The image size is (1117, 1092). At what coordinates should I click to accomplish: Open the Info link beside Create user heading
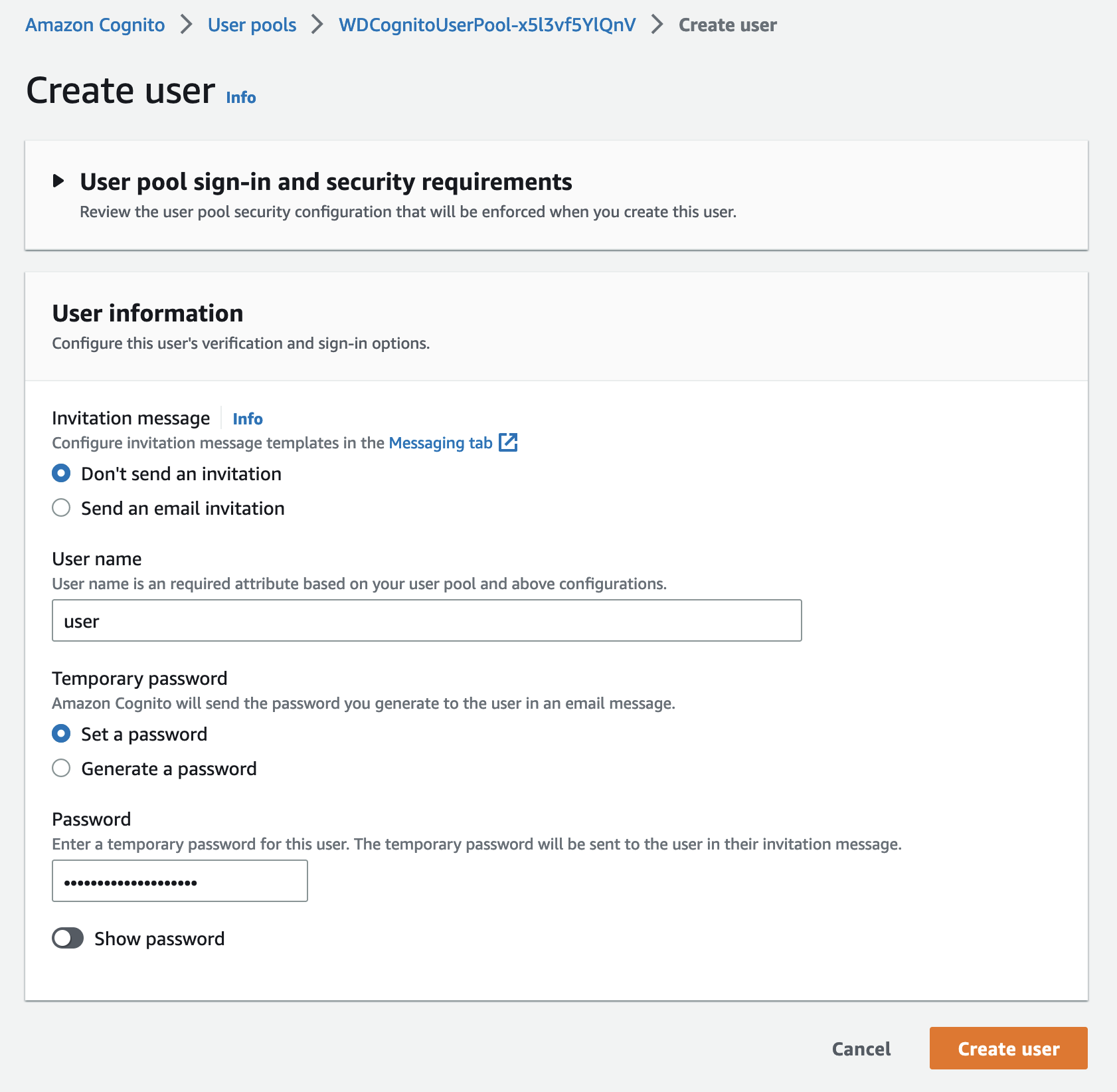pyautogui.click(x=240, y=96)
